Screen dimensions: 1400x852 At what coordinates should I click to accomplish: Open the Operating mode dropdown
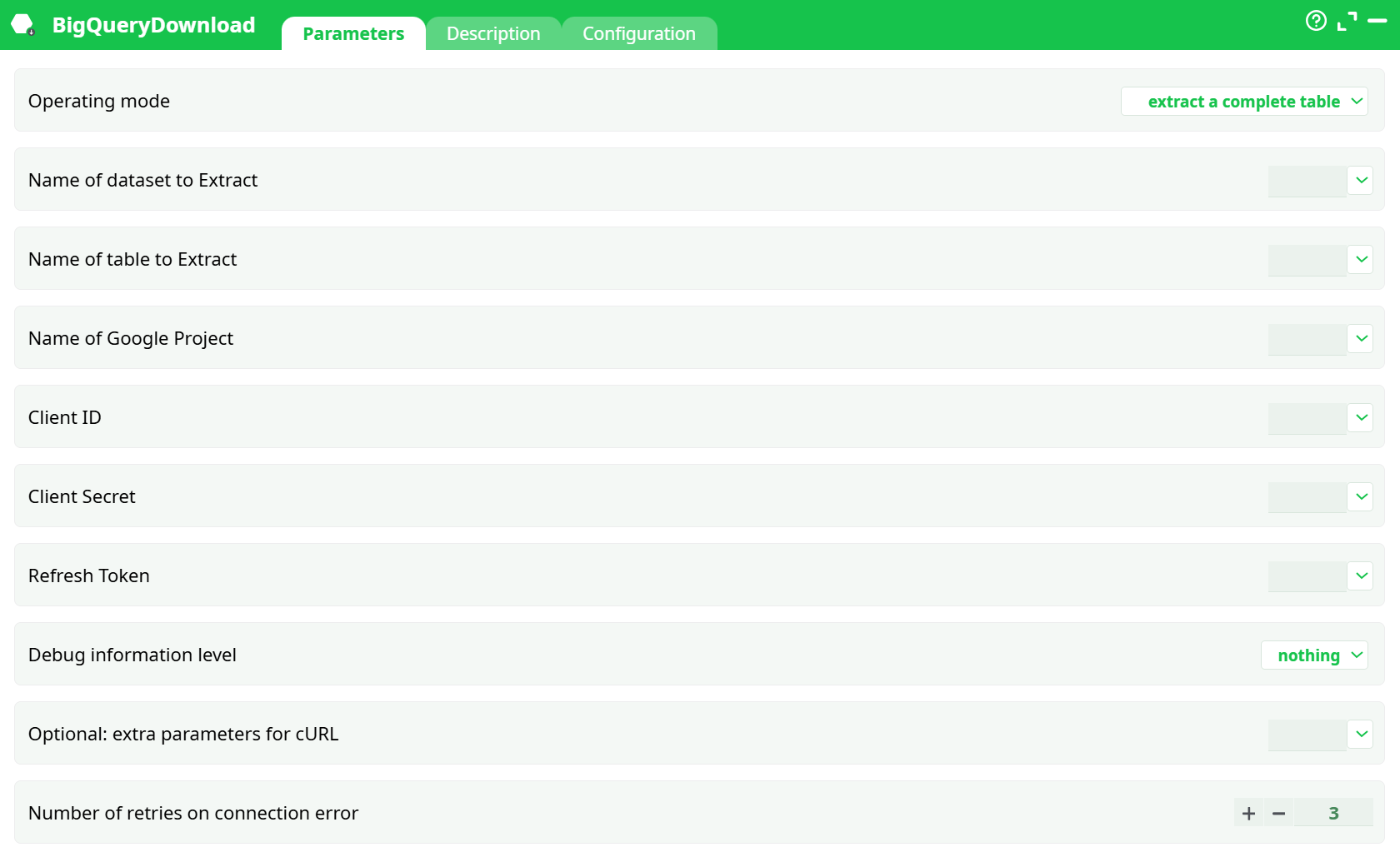pyautogui.click(x=1243, y=101)
